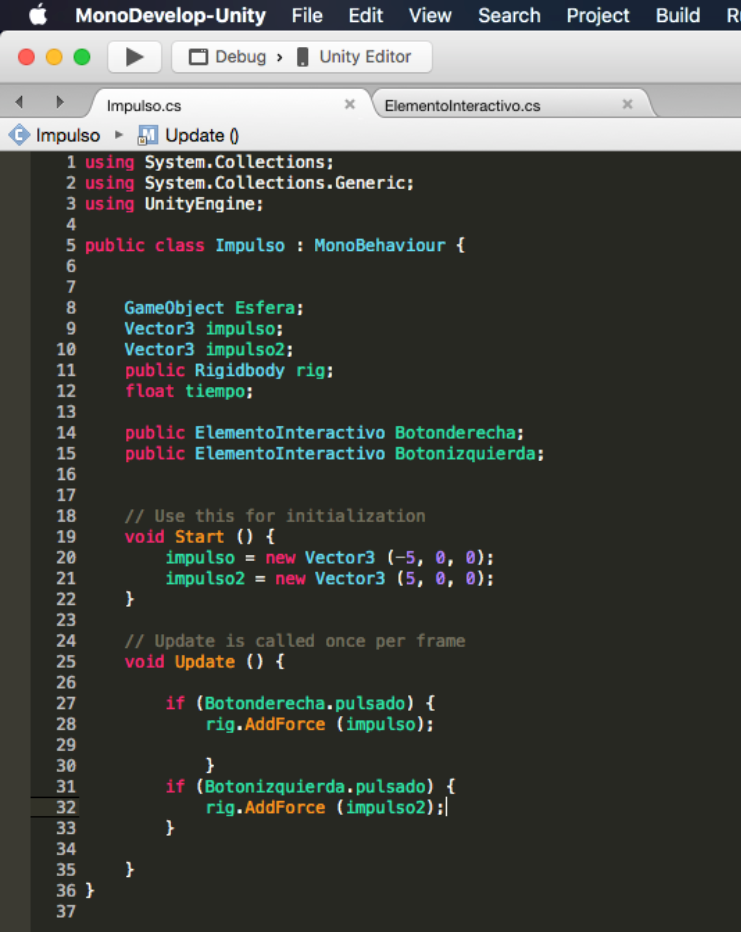Click line number 25 in the gutter
Viewport: 741px width, 932px height.
coord(66,662)
